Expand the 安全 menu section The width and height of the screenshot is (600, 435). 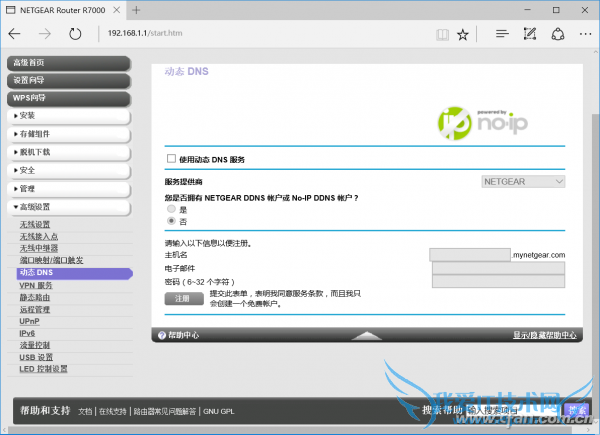(x=69, y=171)
